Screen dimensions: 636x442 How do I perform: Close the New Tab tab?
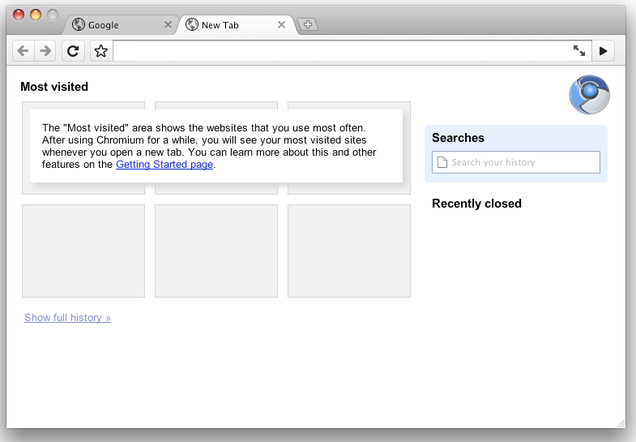[281, 25]
